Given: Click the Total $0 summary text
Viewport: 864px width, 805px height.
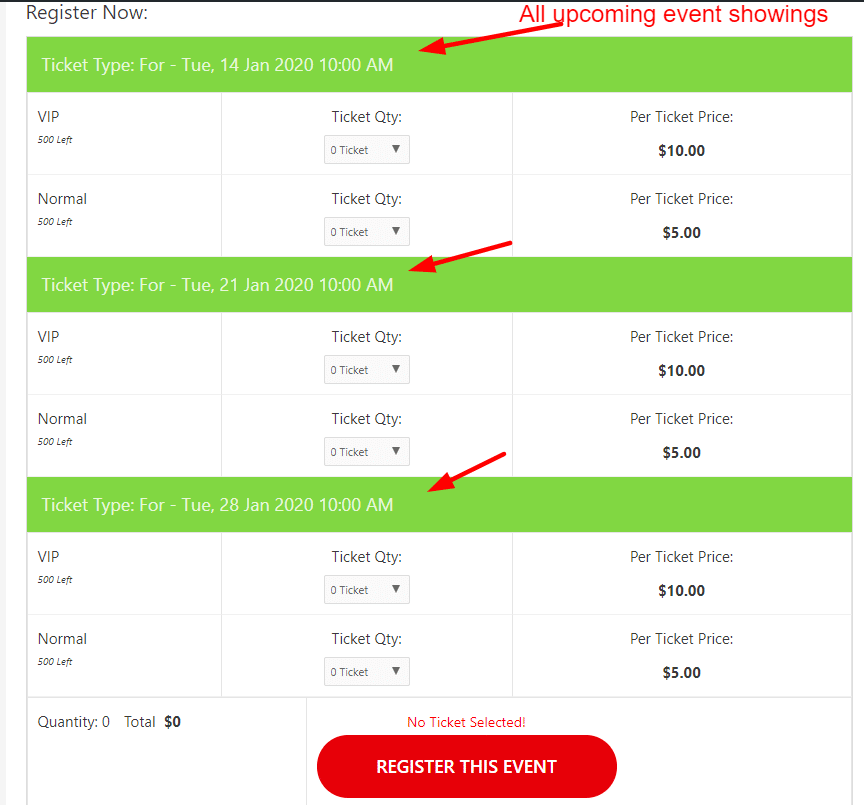Looking at the screenshot, I should click(153, 722).
